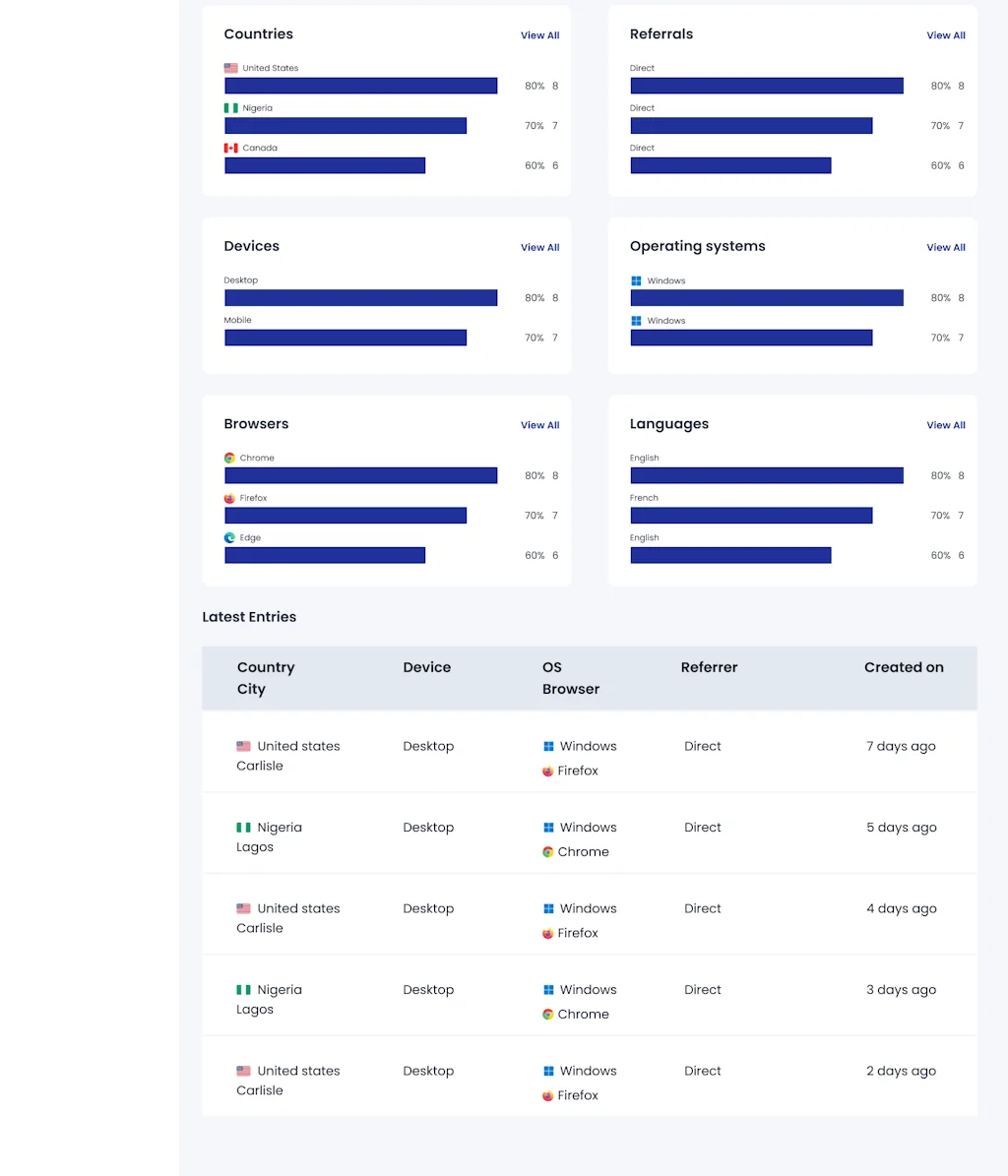Click the Canada flag icon in Countries card
Screen dimensions: 1008x1176
[x=230, y=149]
